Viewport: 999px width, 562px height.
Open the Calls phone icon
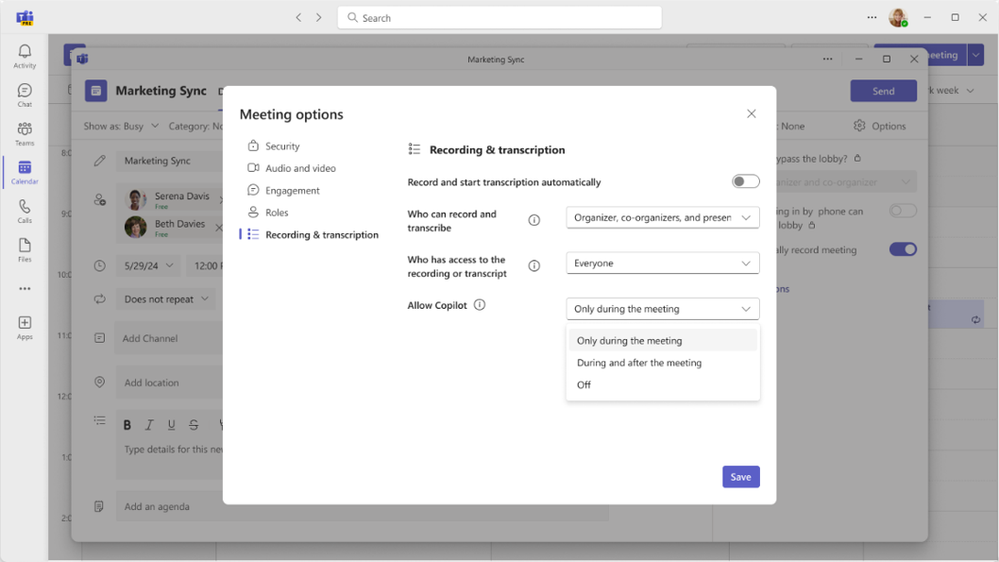(24, 212)
